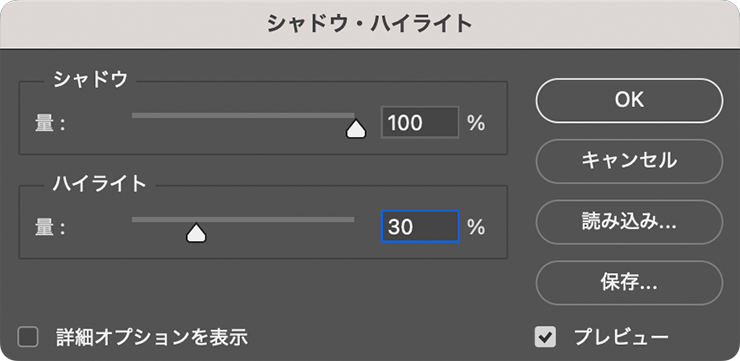
Task: Click the ハイライト amount slider track
Action: (243, 219)
